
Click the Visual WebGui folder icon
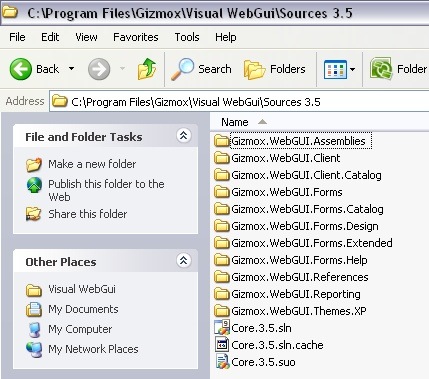[34, 290]
